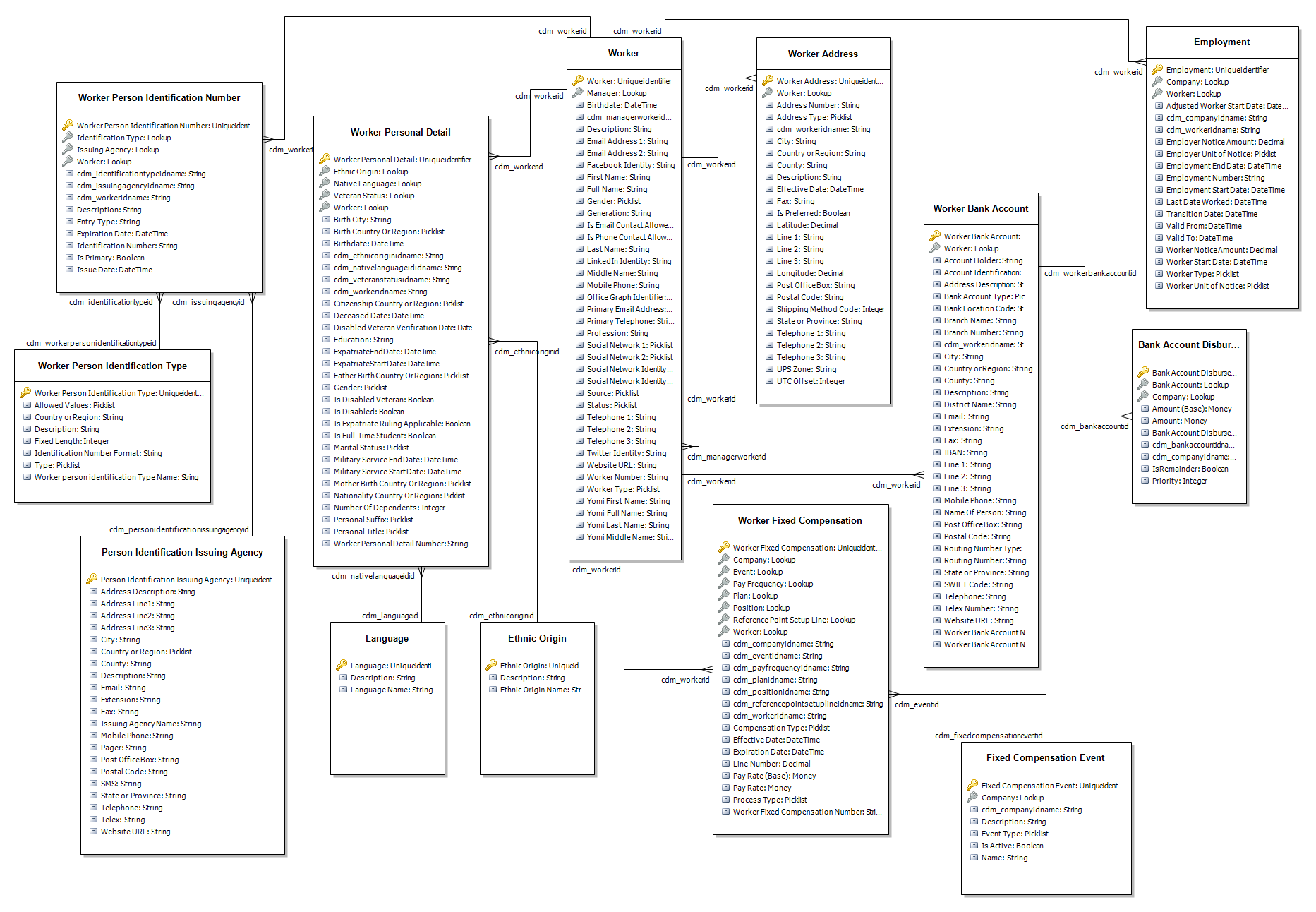Click the cdm_managerworkerid relationship label

coord(726,457)
